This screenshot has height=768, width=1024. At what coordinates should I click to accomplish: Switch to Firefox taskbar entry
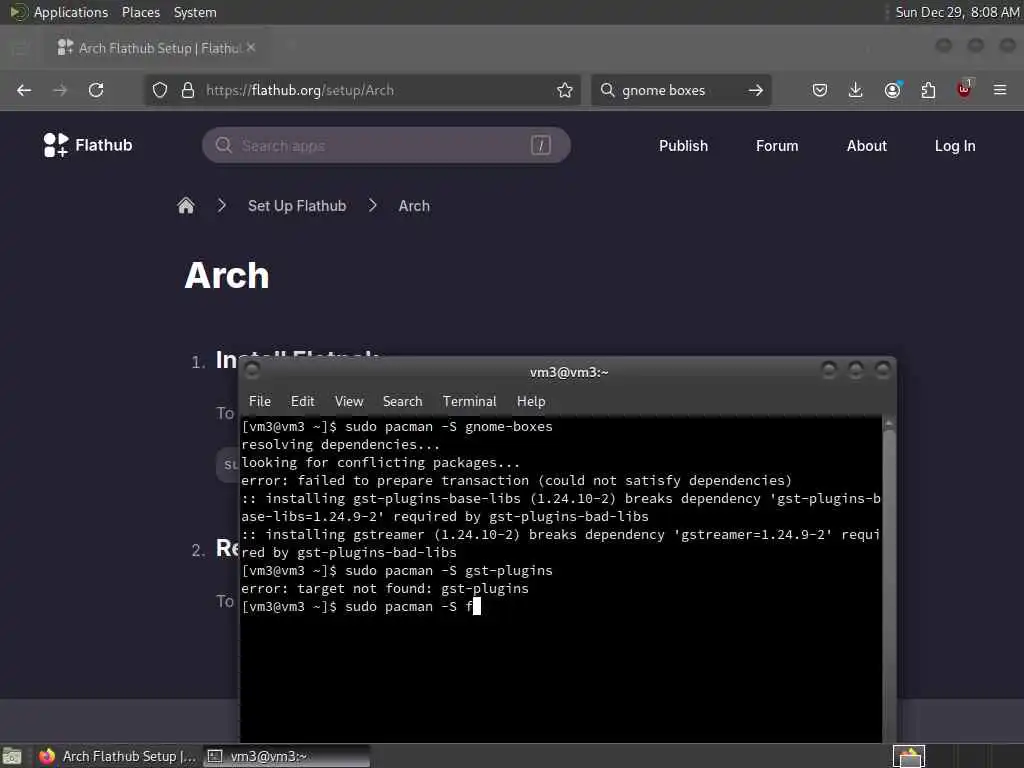[117, 756]
